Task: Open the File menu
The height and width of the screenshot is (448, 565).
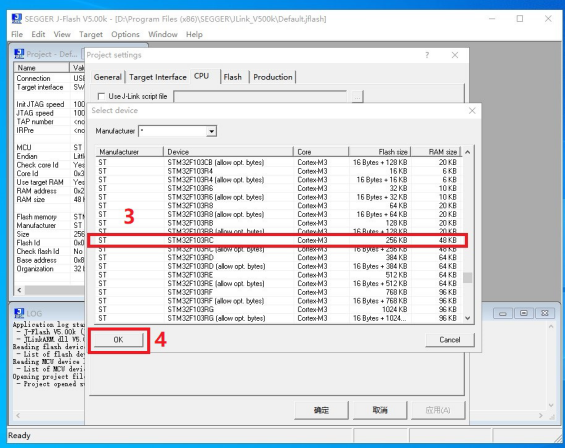Action: tap(17, 34)
